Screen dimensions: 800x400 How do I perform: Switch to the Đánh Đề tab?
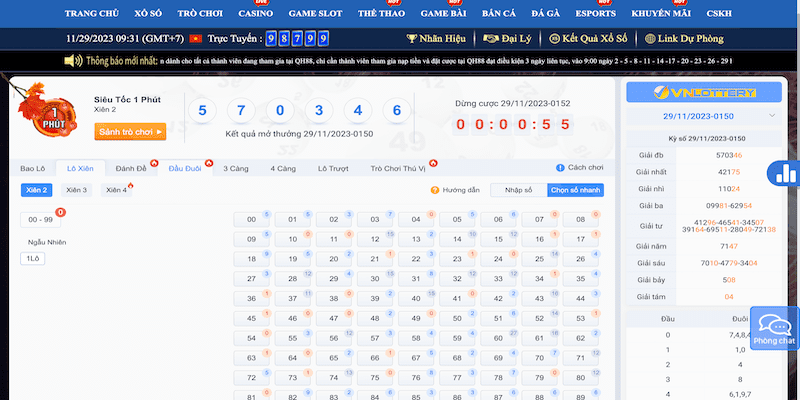130,168
